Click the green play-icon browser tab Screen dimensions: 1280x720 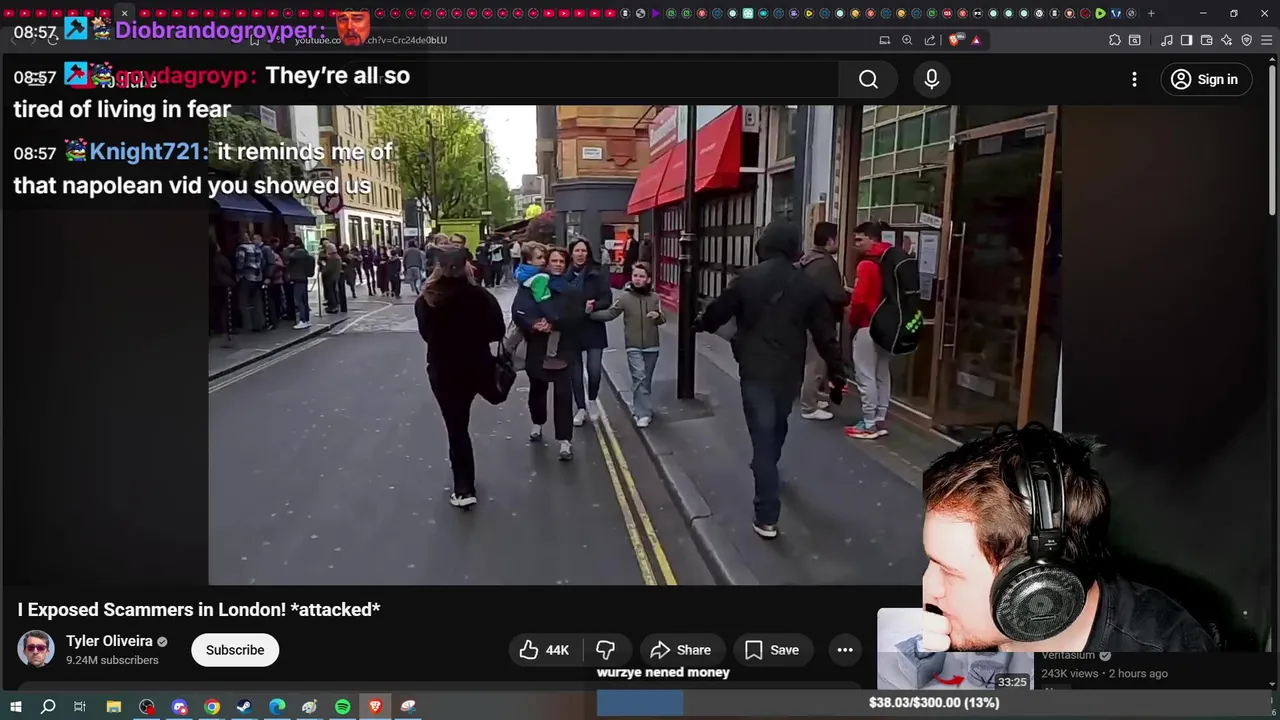pos(1100,13)
